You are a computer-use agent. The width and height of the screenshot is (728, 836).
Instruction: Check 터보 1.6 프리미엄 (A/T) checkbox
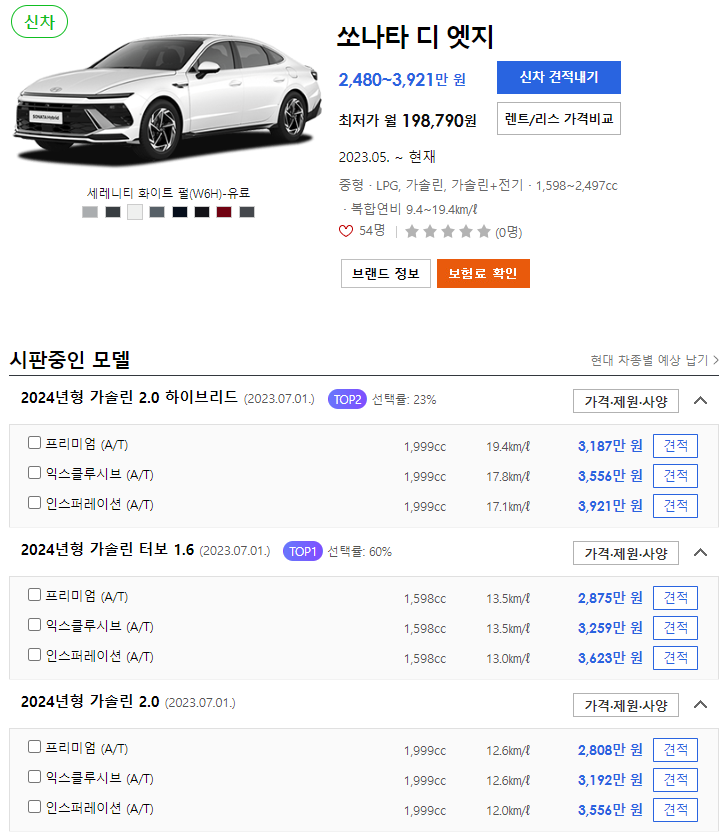point(34,595)
